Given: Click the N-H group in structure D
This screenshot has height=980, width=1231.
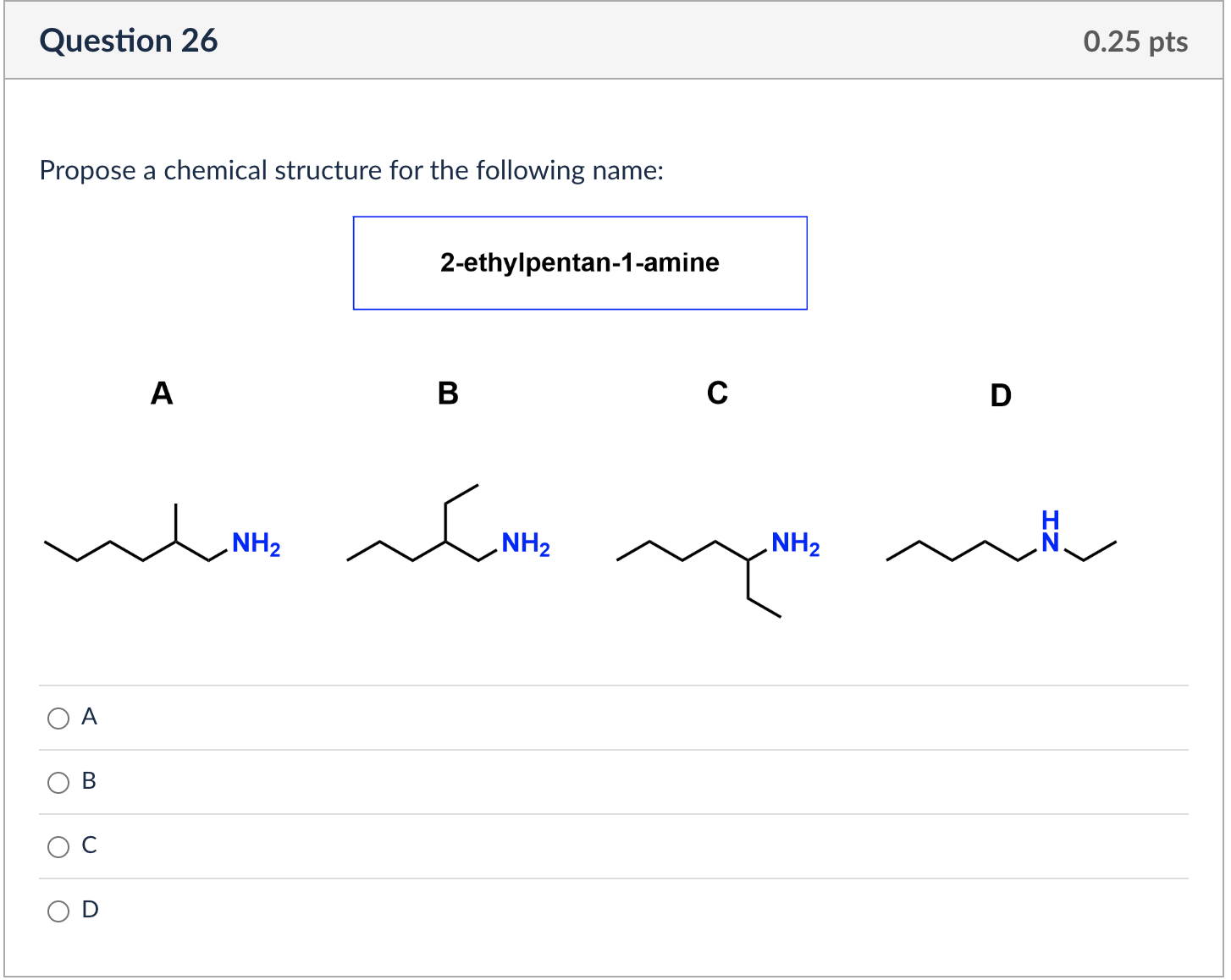Looking at the screenshot, I should point(1050,529).
